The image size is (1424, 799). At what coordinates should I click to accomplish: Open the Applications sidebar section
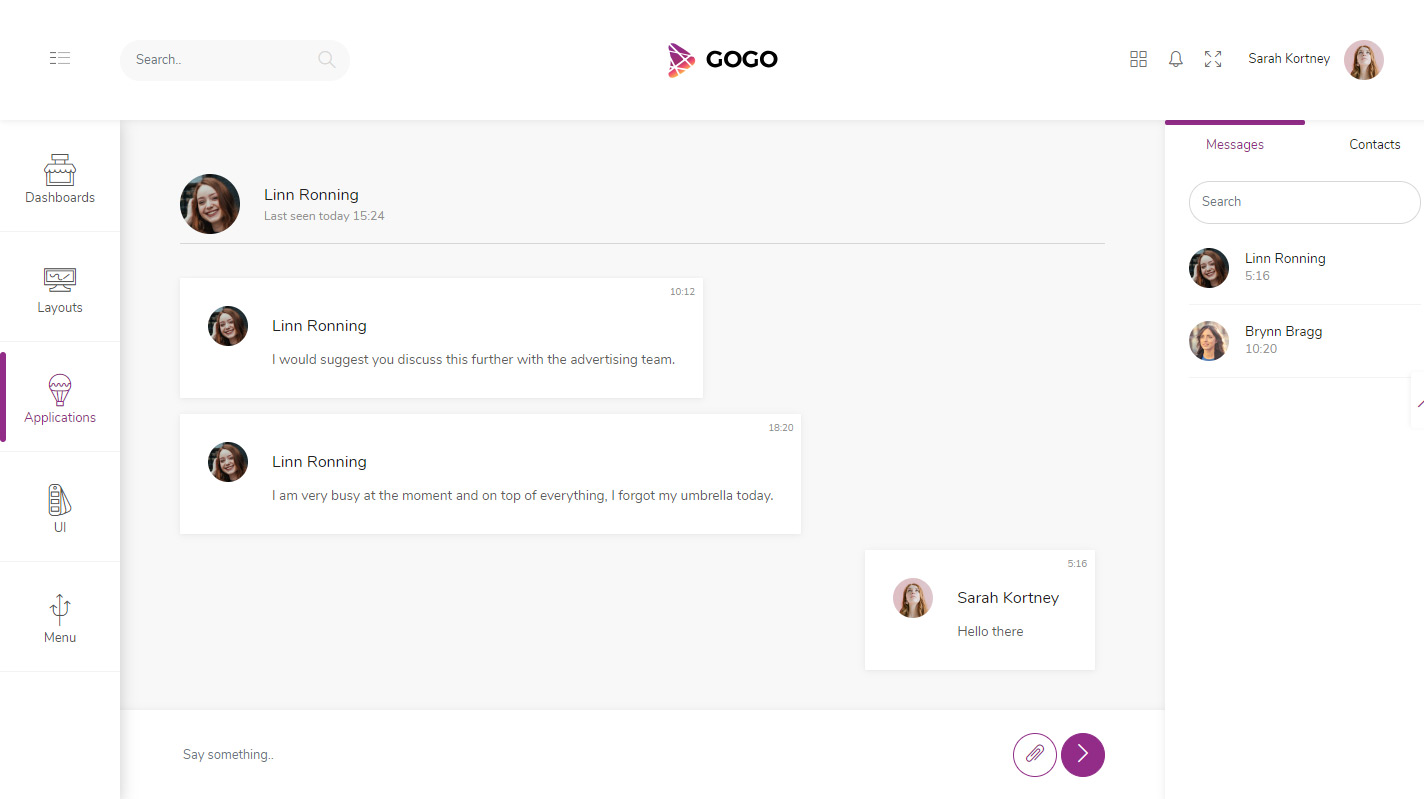point(60,397)
